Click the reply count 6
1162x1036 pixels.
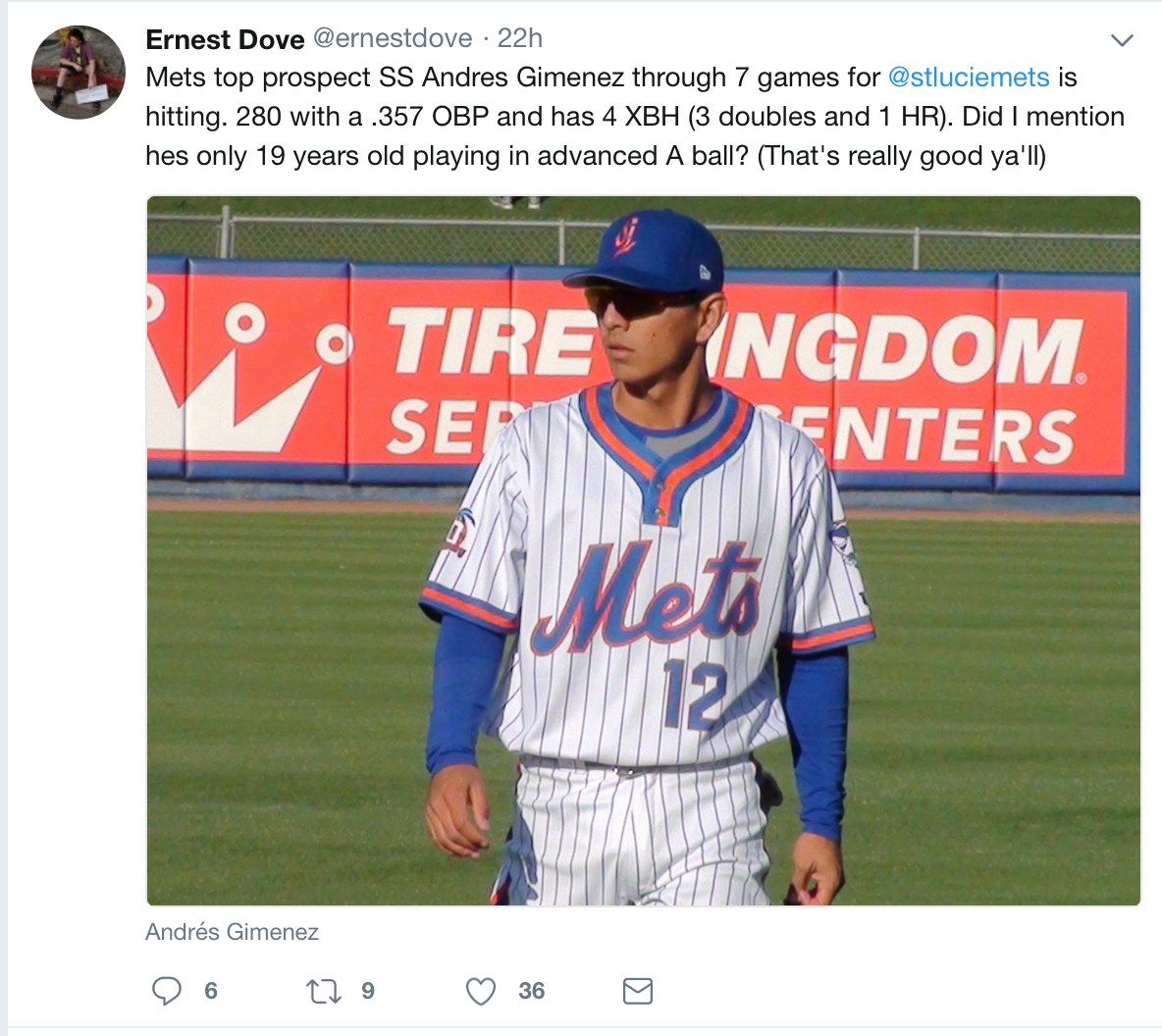[x=210, y=991]
